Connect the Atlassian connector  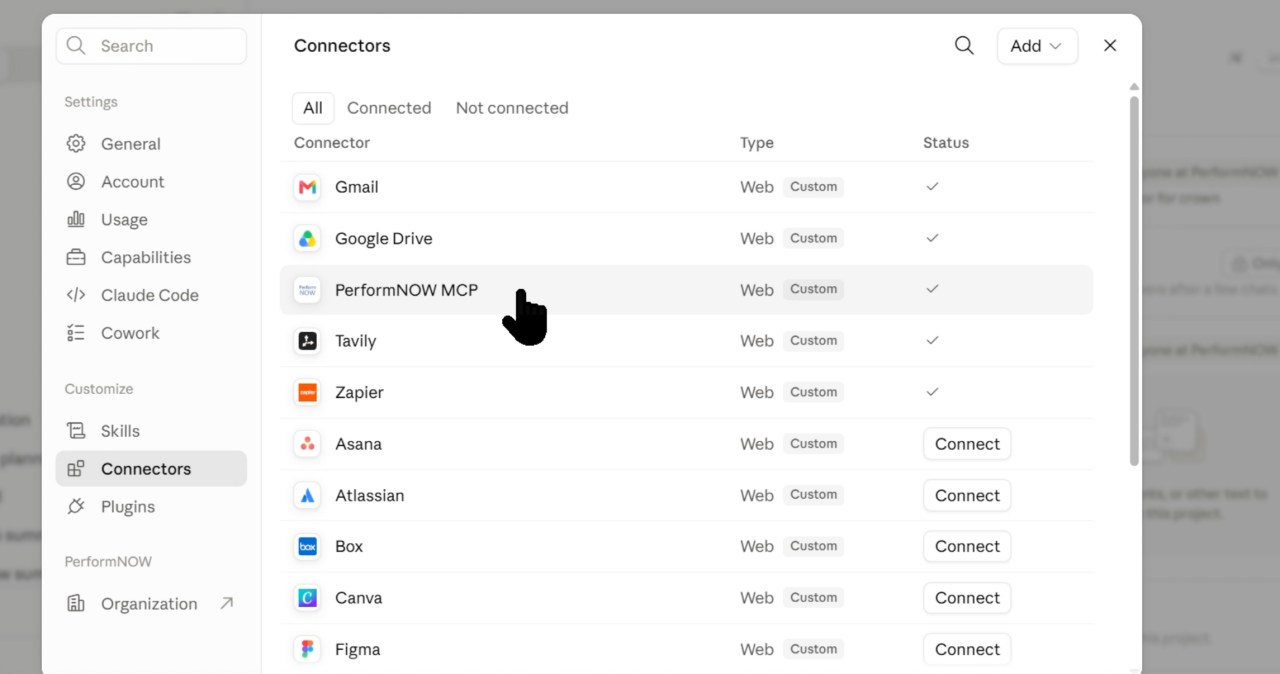click(967, 496)
